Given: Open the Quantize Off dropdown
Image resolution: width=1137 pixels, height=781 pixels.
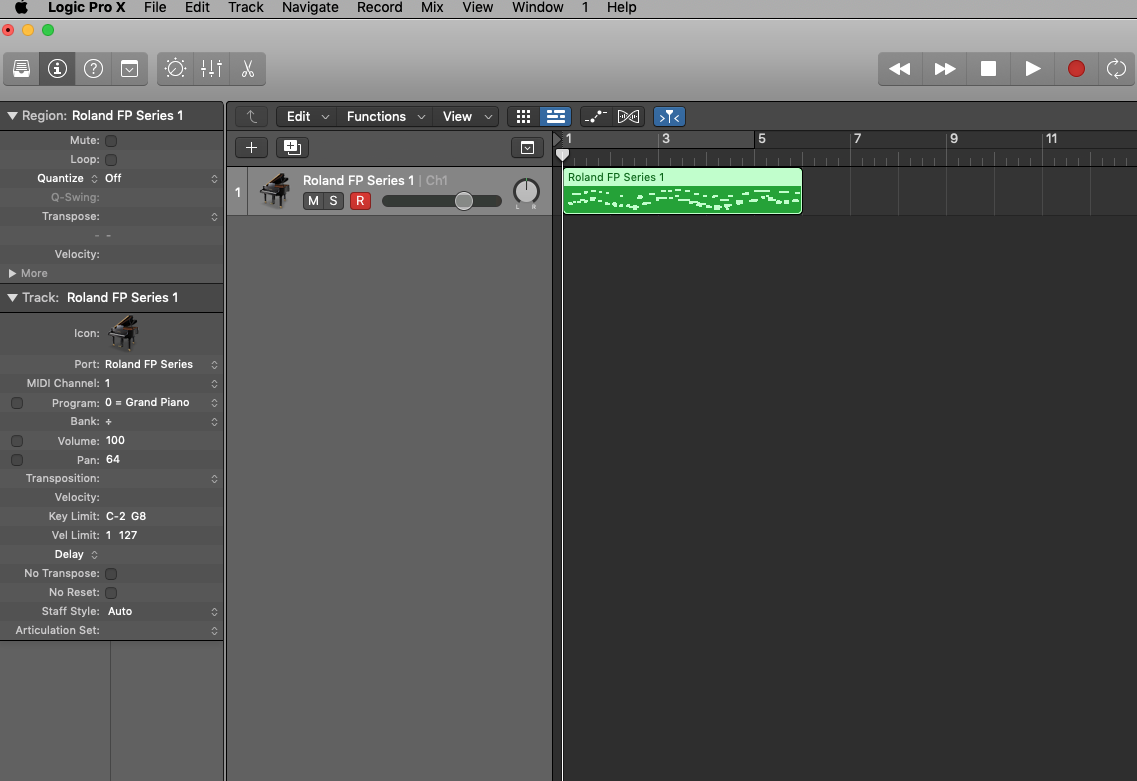Looking at the screenshot, I should point(162,178).
